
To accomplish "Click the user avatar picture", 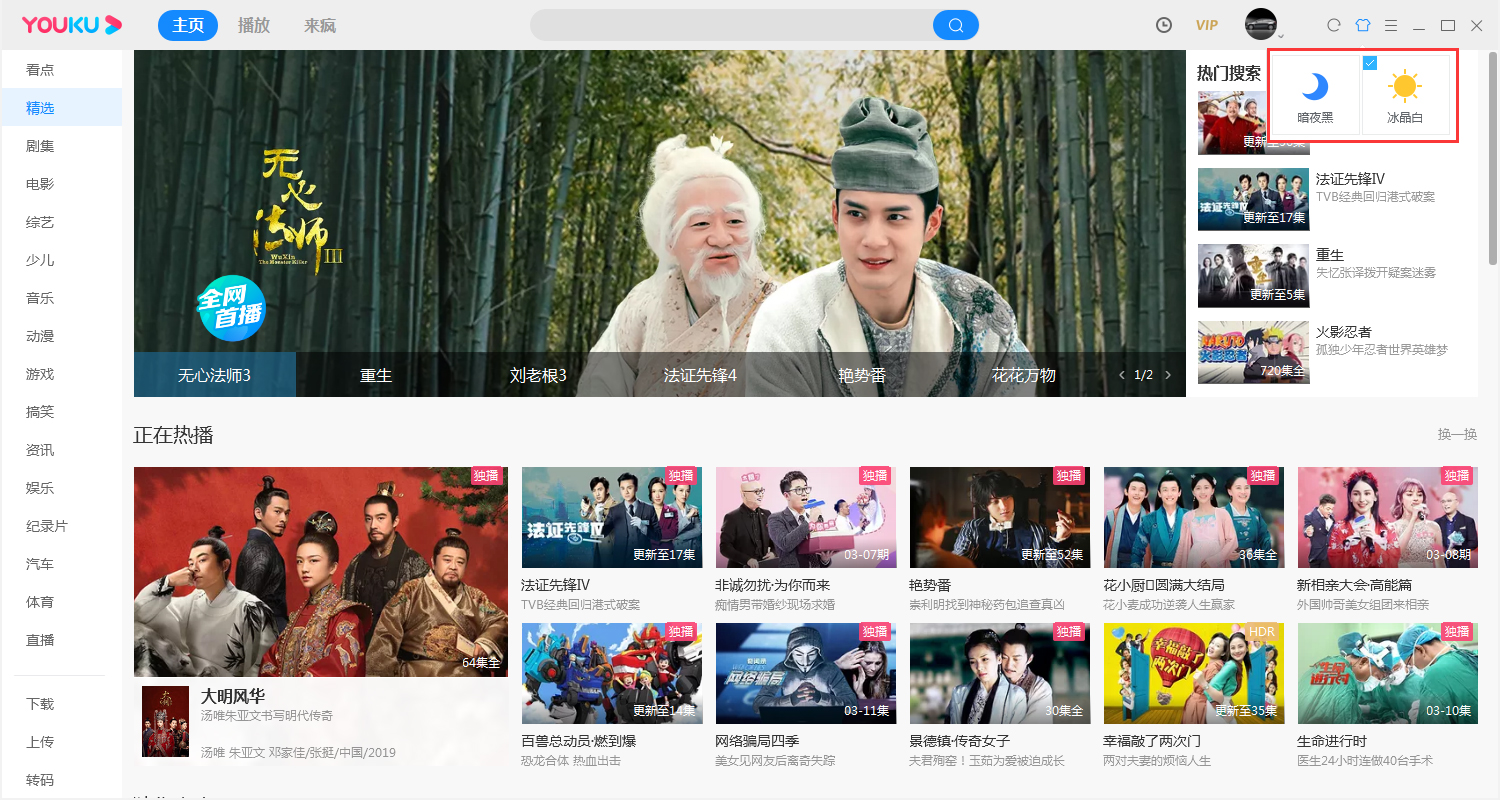I will [x=1259, y=24].
